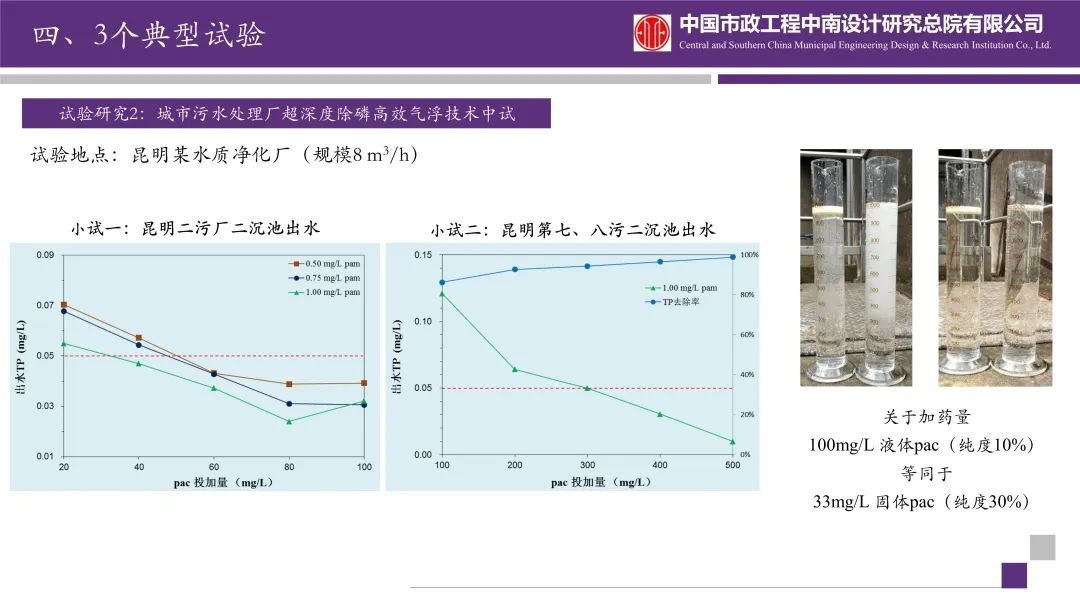Click the 100mg/L 液体pac text line

[920, 445]
